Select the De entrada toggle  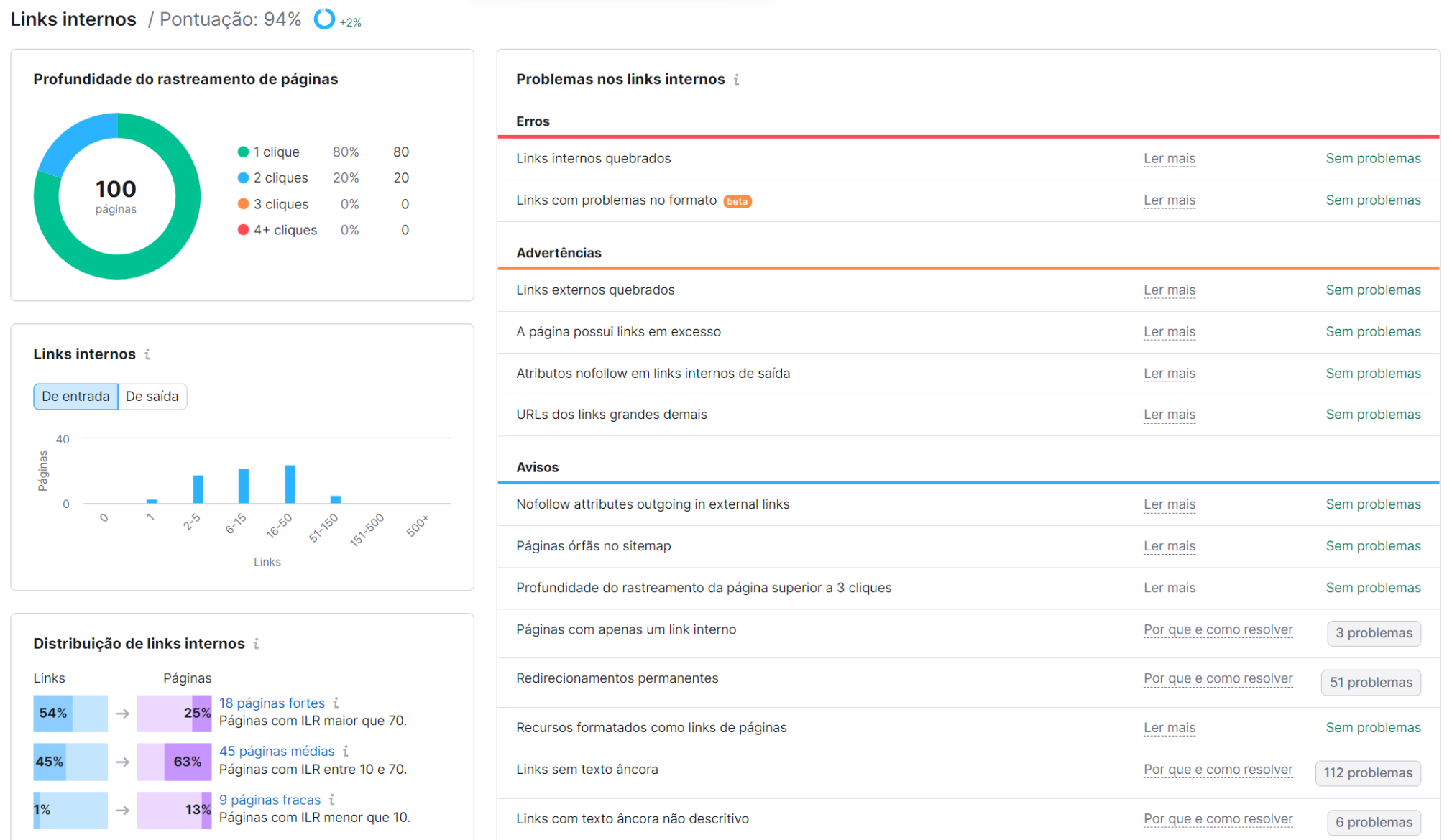(x=75, y=397)
